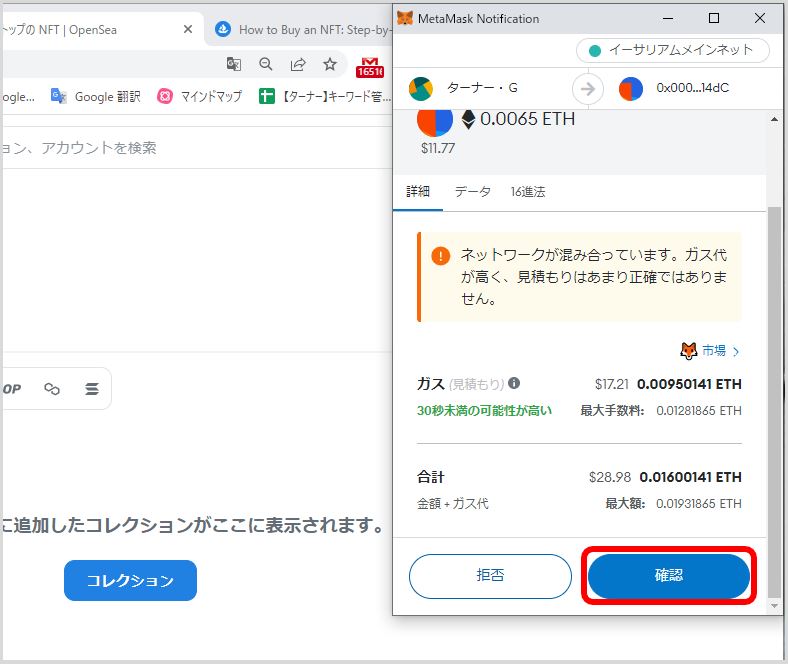
Task: Click the 0.00950141 ETH gas value
Action: point(689,385)
